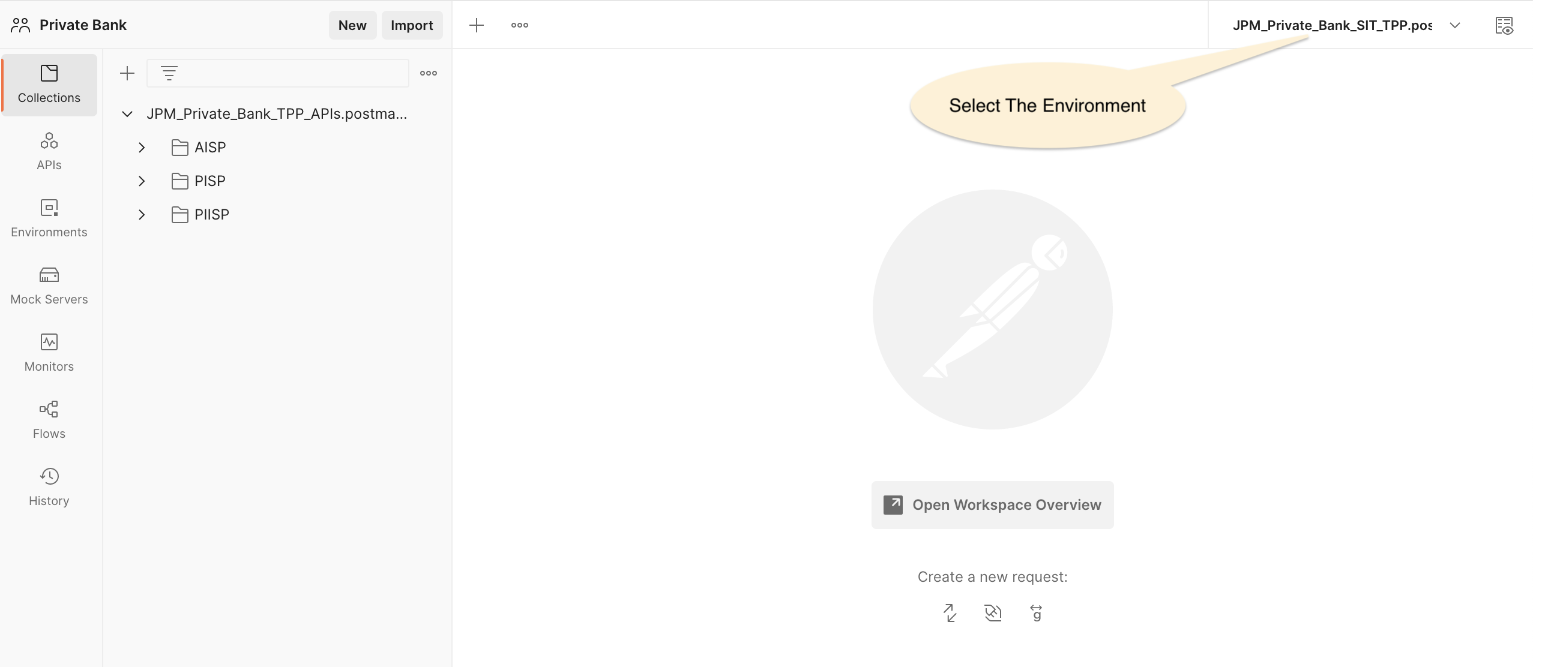Click Open Workspace Overview button
Image resolution: width=1545 pixels, height=669 pixels.
point(992,505)
